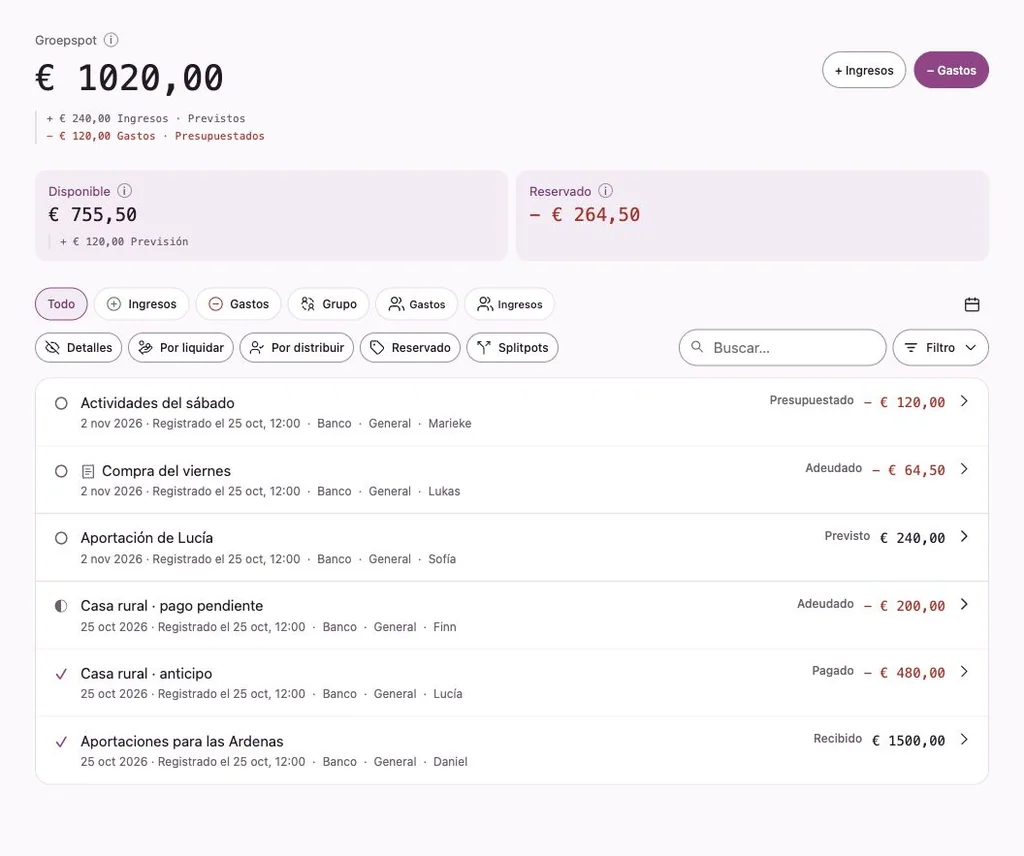Add expense with – Gastos button
This screenshot has height=856, width=1024.
[951, 70]
